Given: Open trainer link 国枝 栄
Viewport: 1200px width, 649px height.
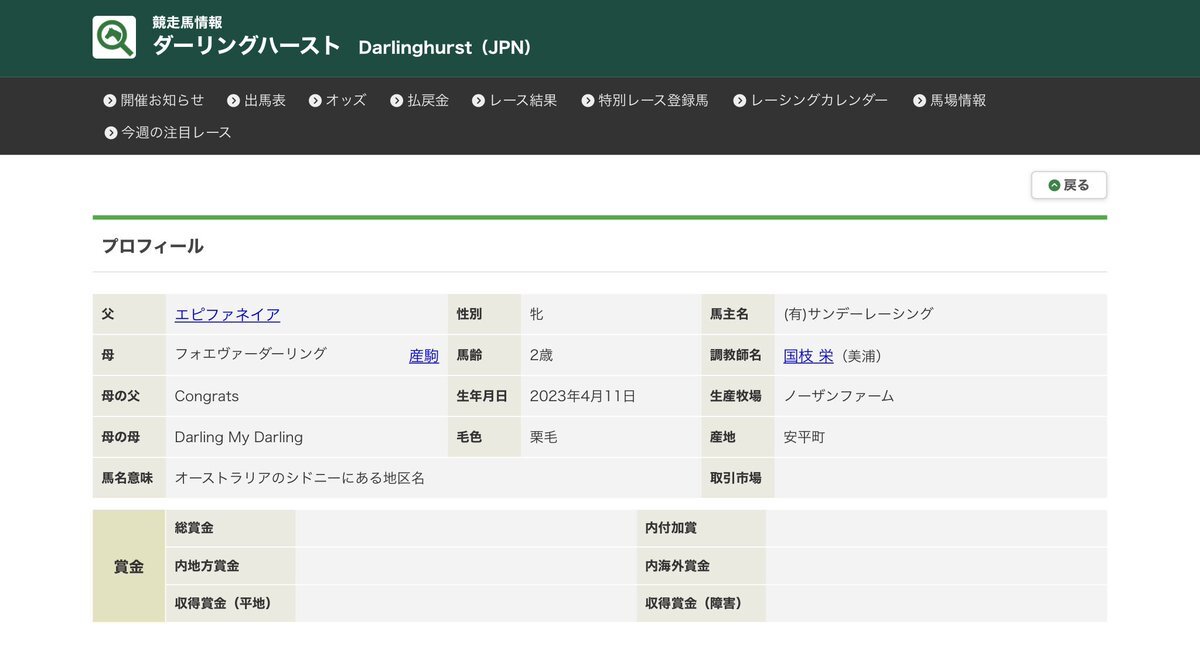Looking at the screenshot, I should coord(808,356).
